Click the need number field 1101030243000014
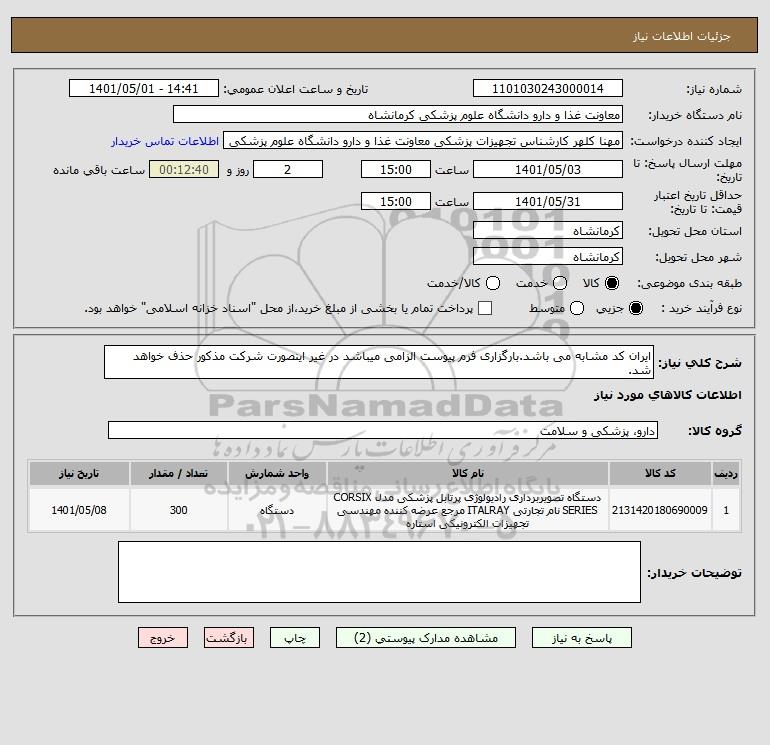 click(x=548, y=89)
